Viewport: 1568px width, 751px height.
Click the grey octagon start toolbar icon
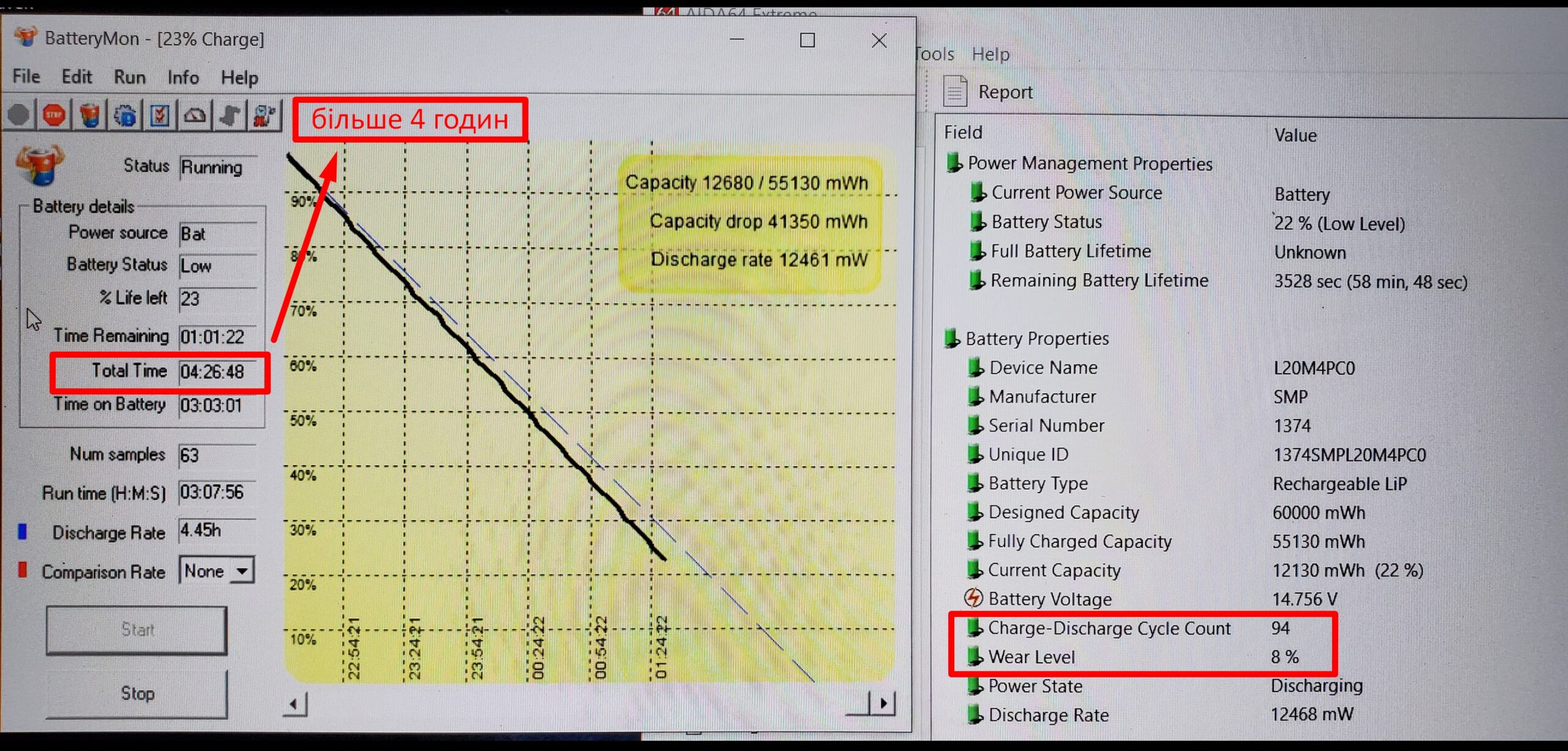point(19,115)
